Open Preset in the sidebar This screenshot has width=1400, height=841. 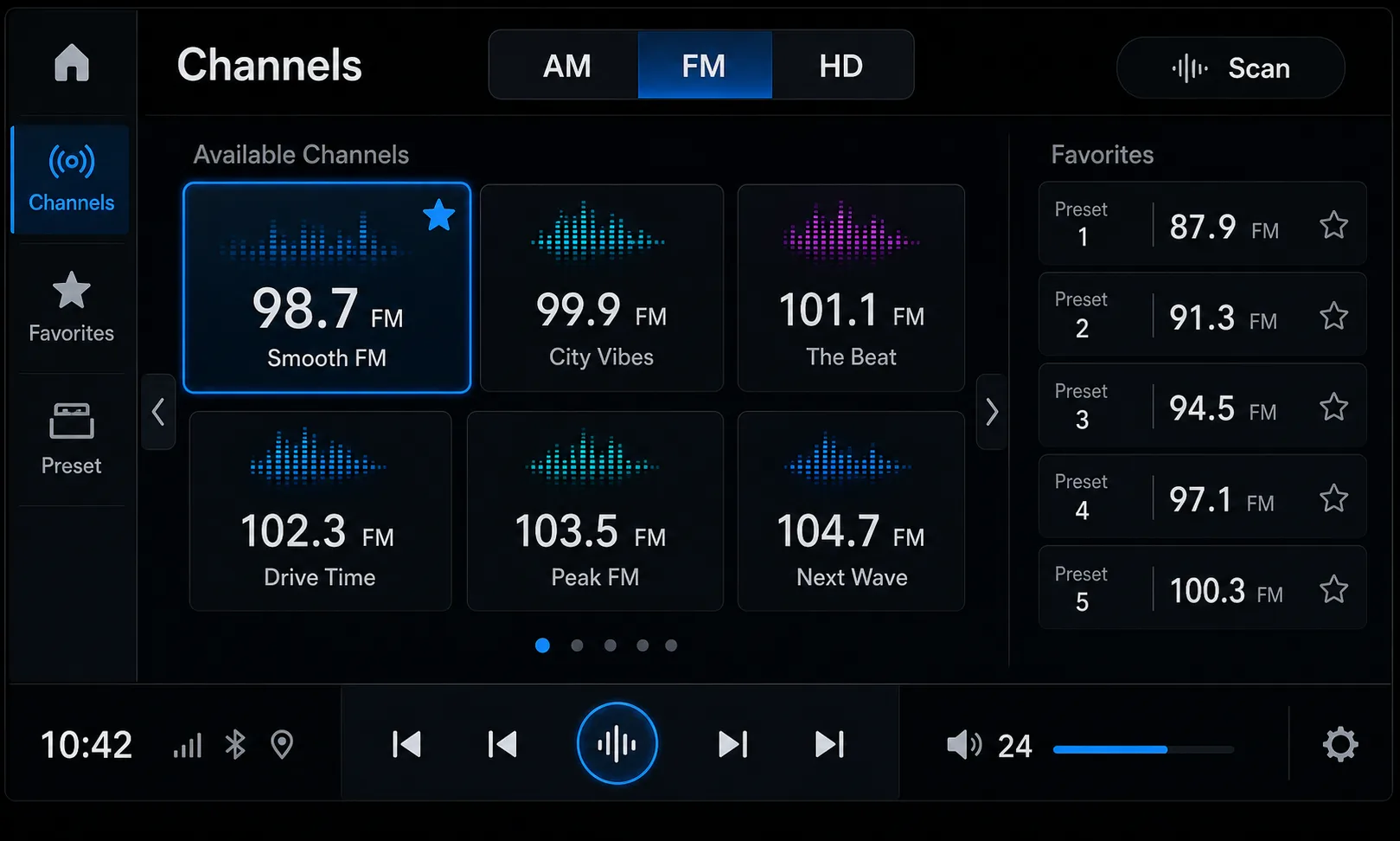coord(71,440)
